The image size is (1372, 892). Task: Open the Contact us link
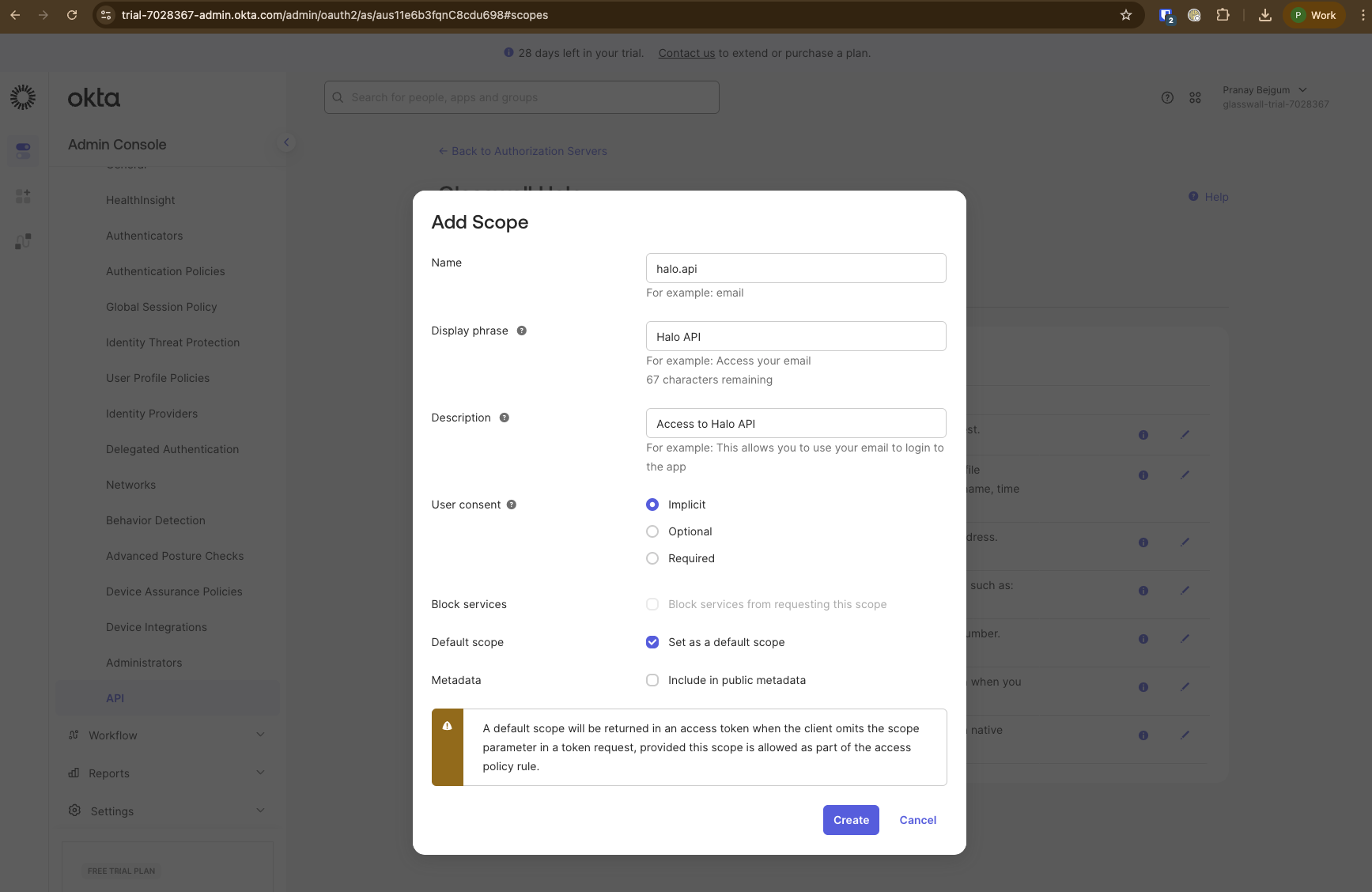(x=686, y=53)
